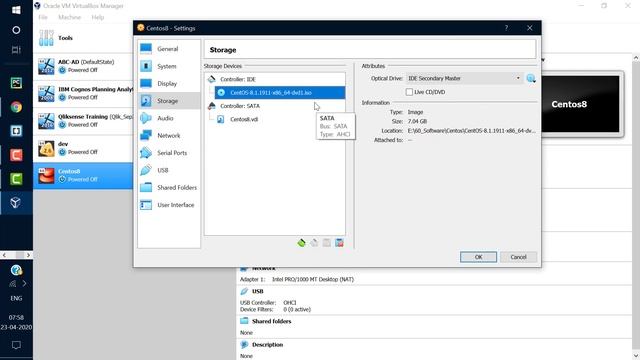Open Help menu in VirtualBox Manager
The height and width of the screenshot is (360, 640).
pos(98,17)
